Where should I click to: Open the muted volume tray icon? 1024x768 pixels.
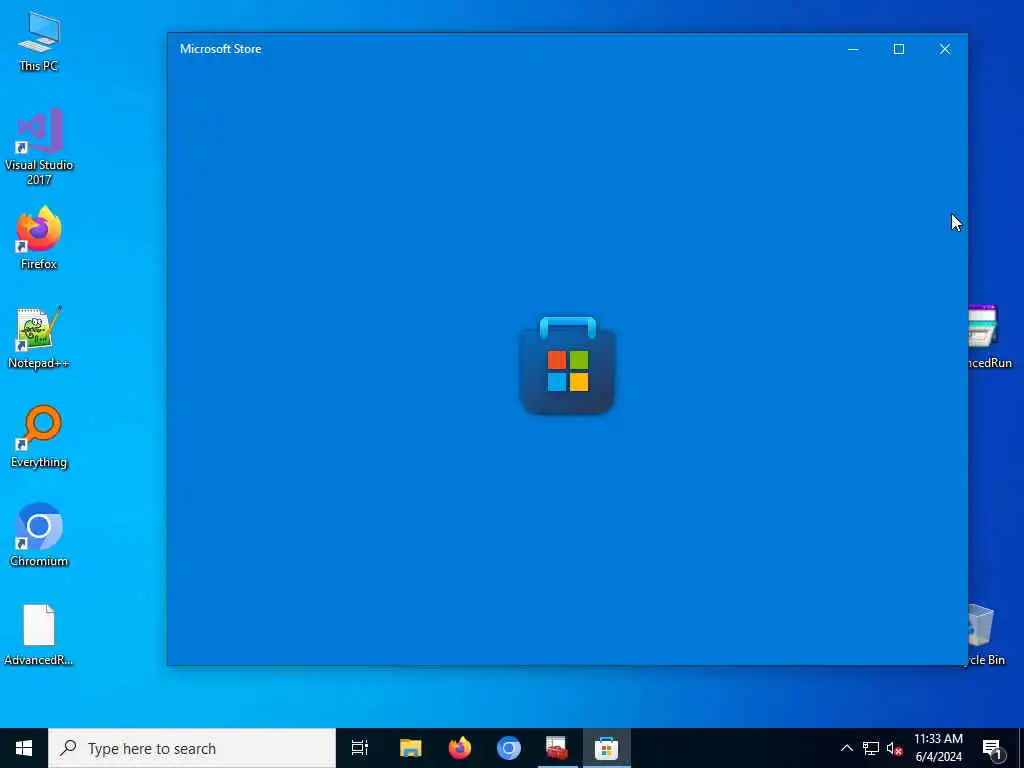pyautogui.click(x=894, y=748)
